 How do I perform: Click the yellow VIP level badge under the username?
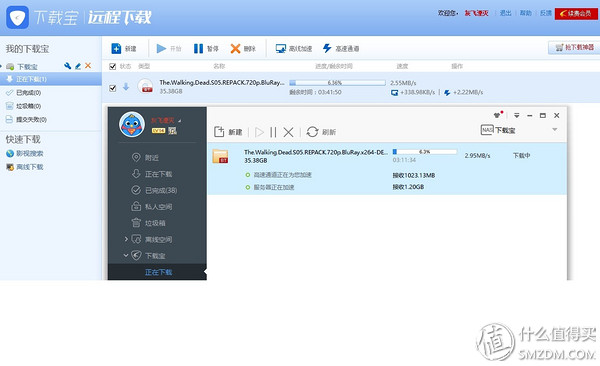158,131
